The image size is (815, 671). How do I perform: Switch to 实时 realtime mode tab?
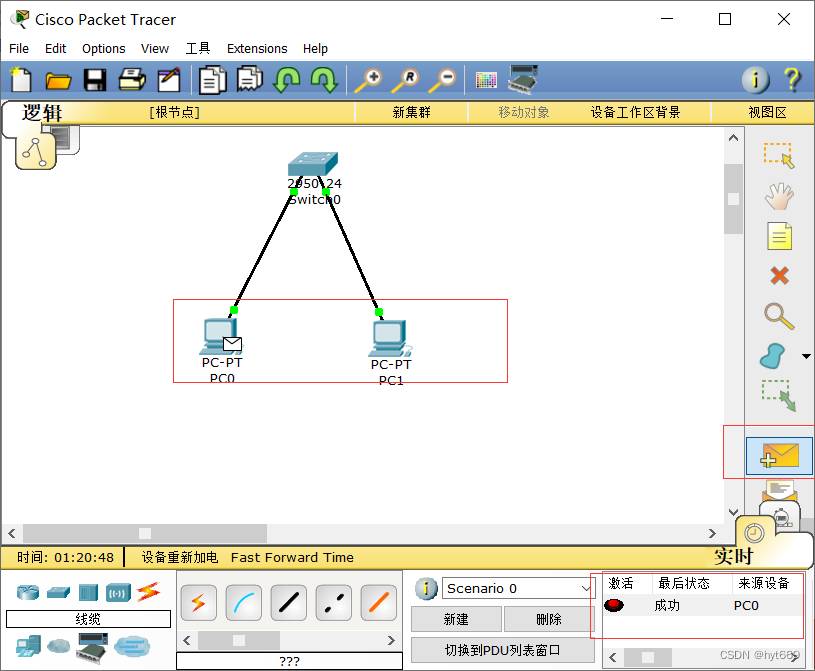coord(733,556)
